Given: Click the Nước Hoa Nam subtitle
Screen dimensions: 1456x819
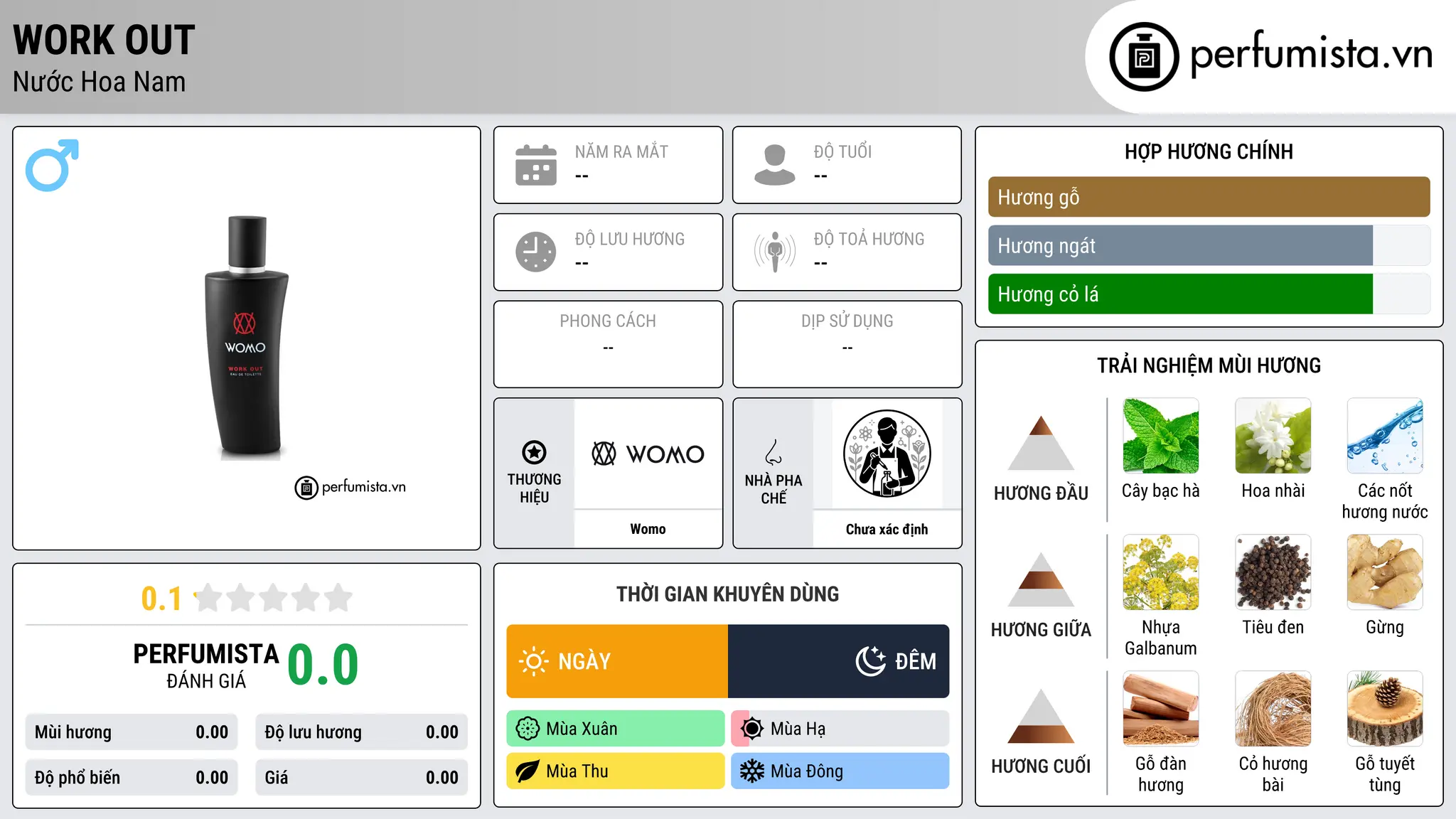Looking at the screenshot, I should [99, 82].
